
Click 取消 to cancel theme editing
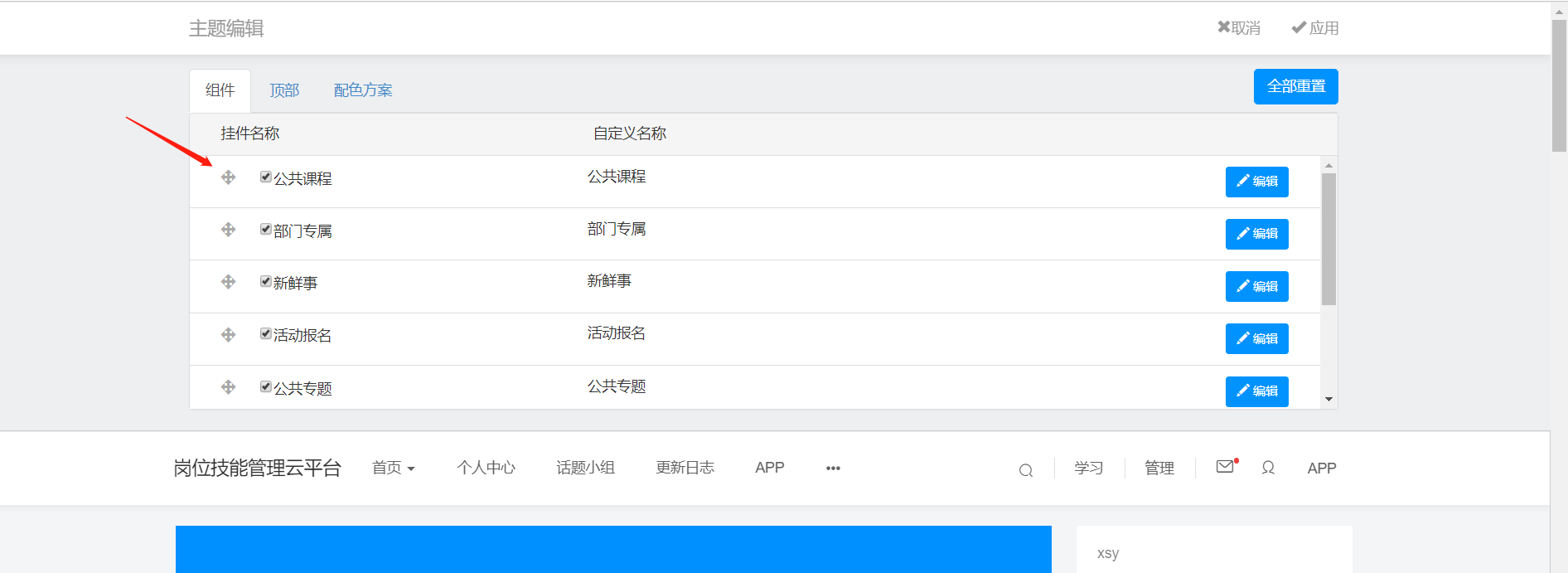click(x=1238, y=28)
